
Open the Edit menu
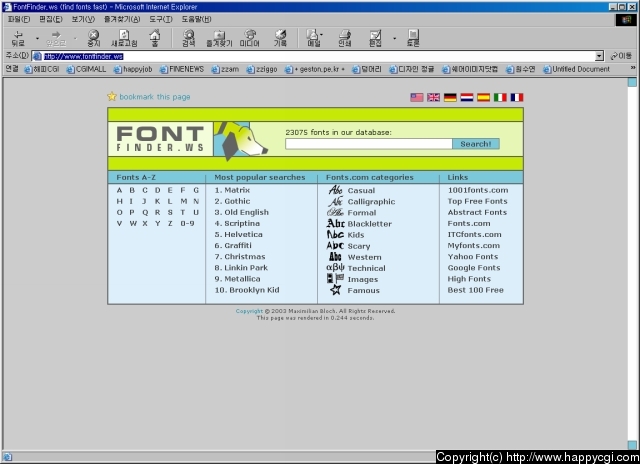pyautogui.click(x=51, y=19)
